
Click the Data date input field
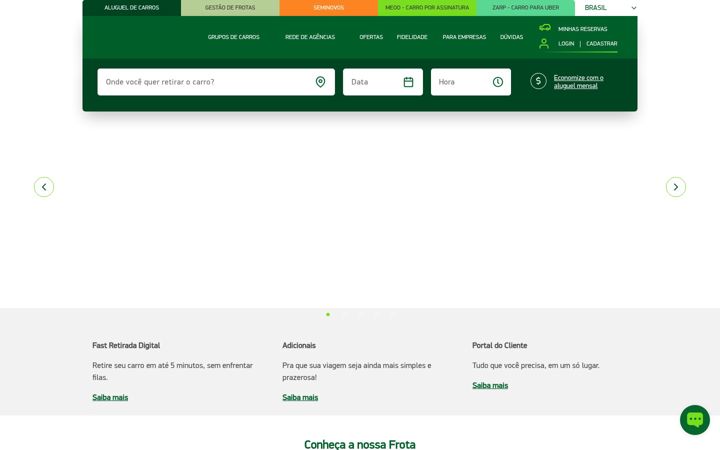(382, 82)
